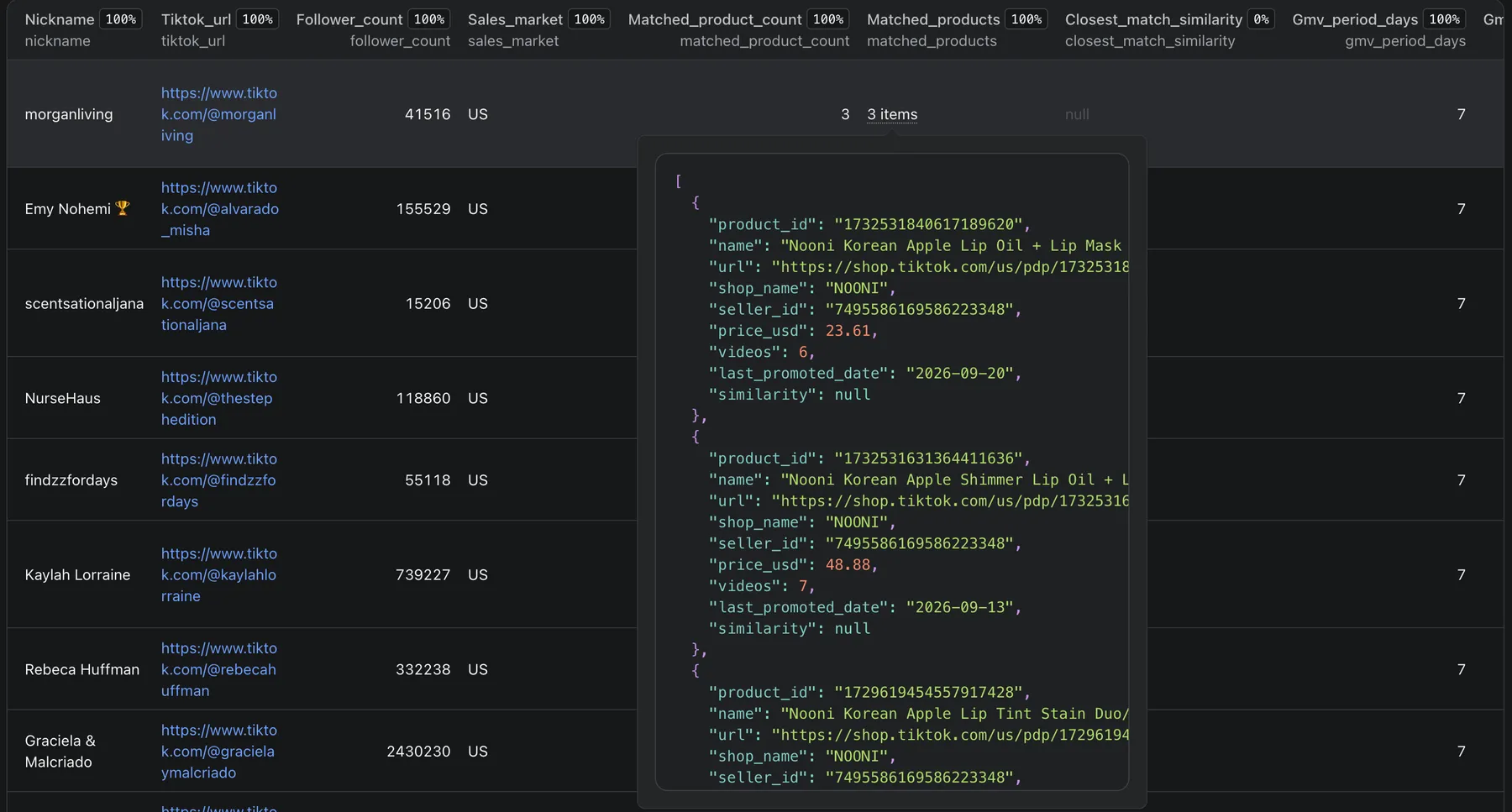Viewport: 1512px width, 812px height.
Task: Visit the @rebecahuffman TikTok link
Action: pyautogui.click(x=219, y=670)
